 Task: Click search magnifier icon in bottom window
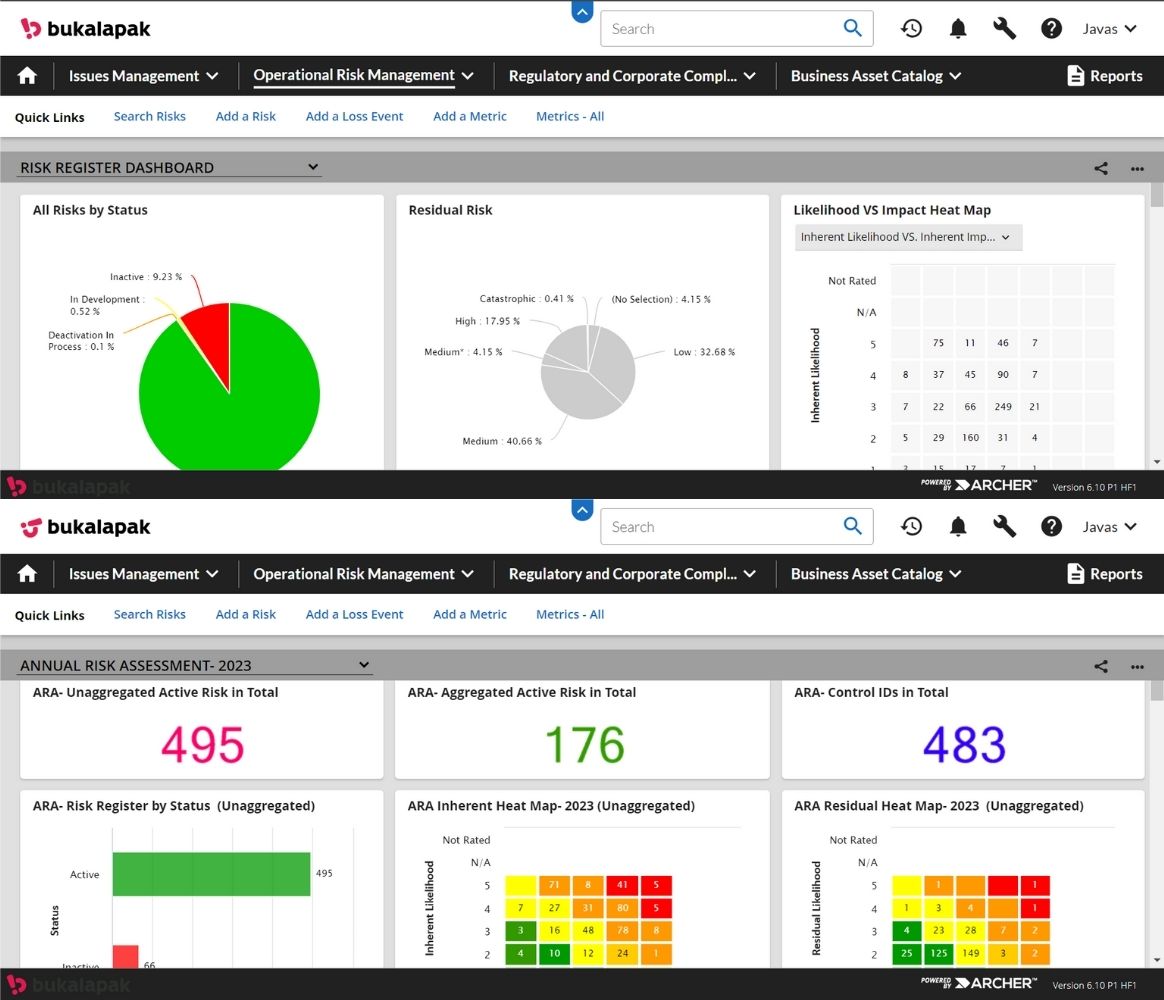[853, 526]
